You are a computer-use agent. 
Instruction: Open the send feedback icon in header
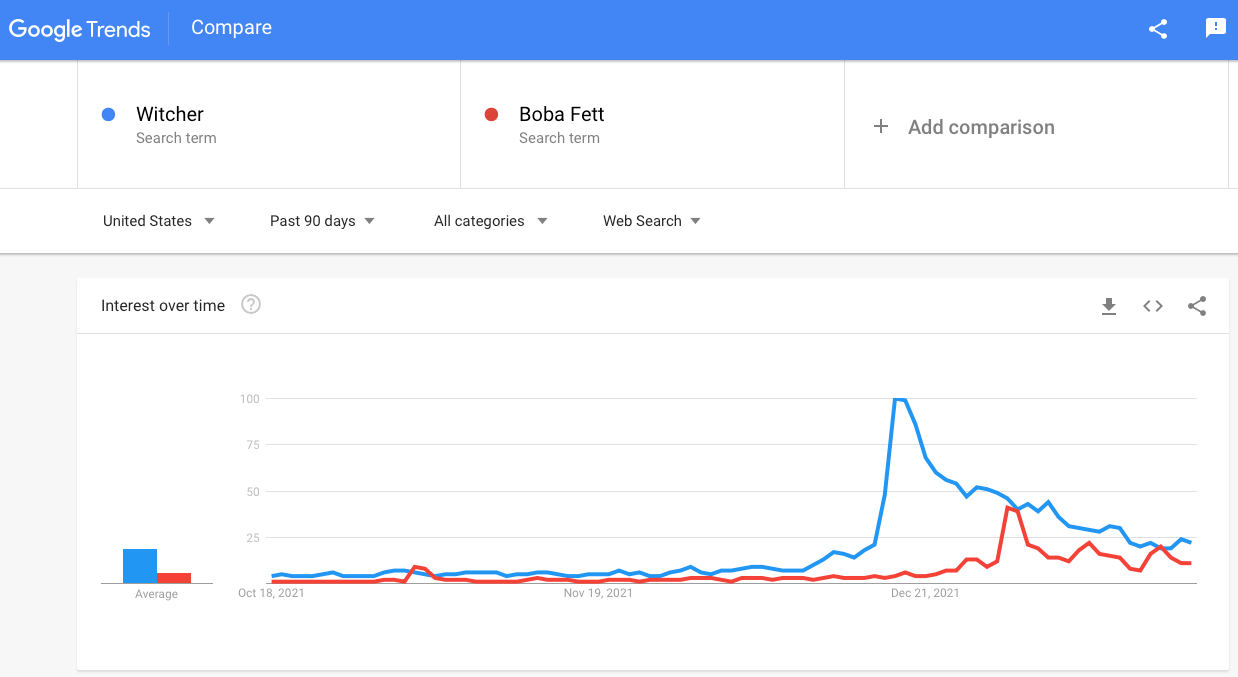[x=1216, y=29]
